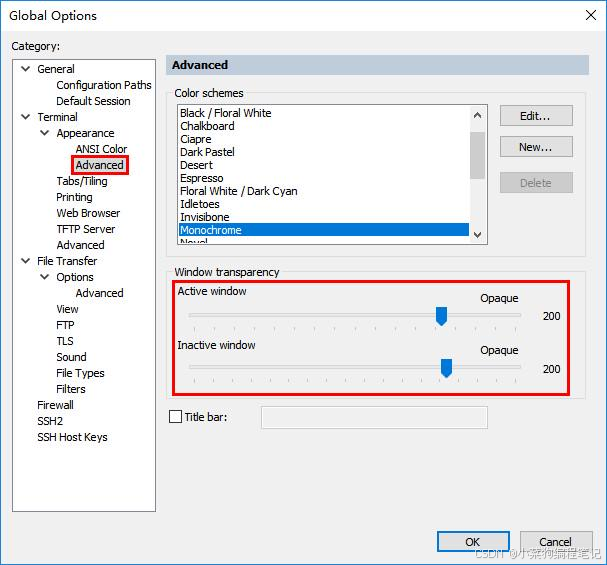Open Configuration Paths category
Image resolution: width=607 pixels, height=565 pixels.
(x=104, y=85)
